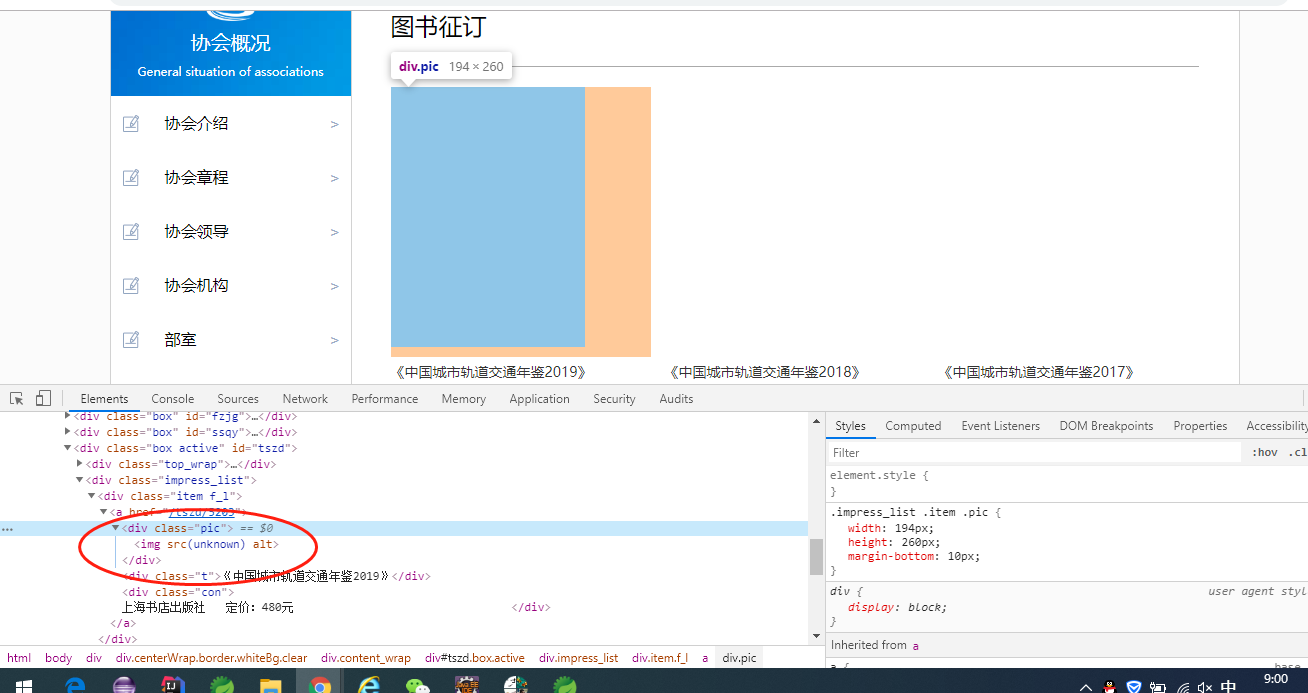Open WeChat from the taskbar
Viewport: 1308px width, 693px height.
coord(417,686)
